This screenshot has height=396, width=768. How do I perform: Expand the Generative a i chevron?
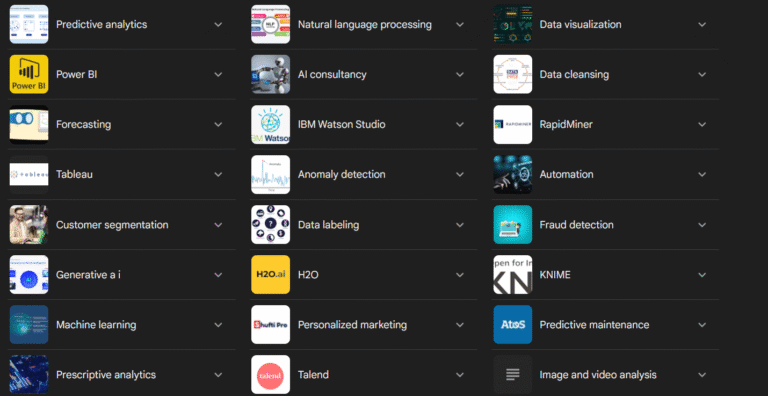pos(218,275)
